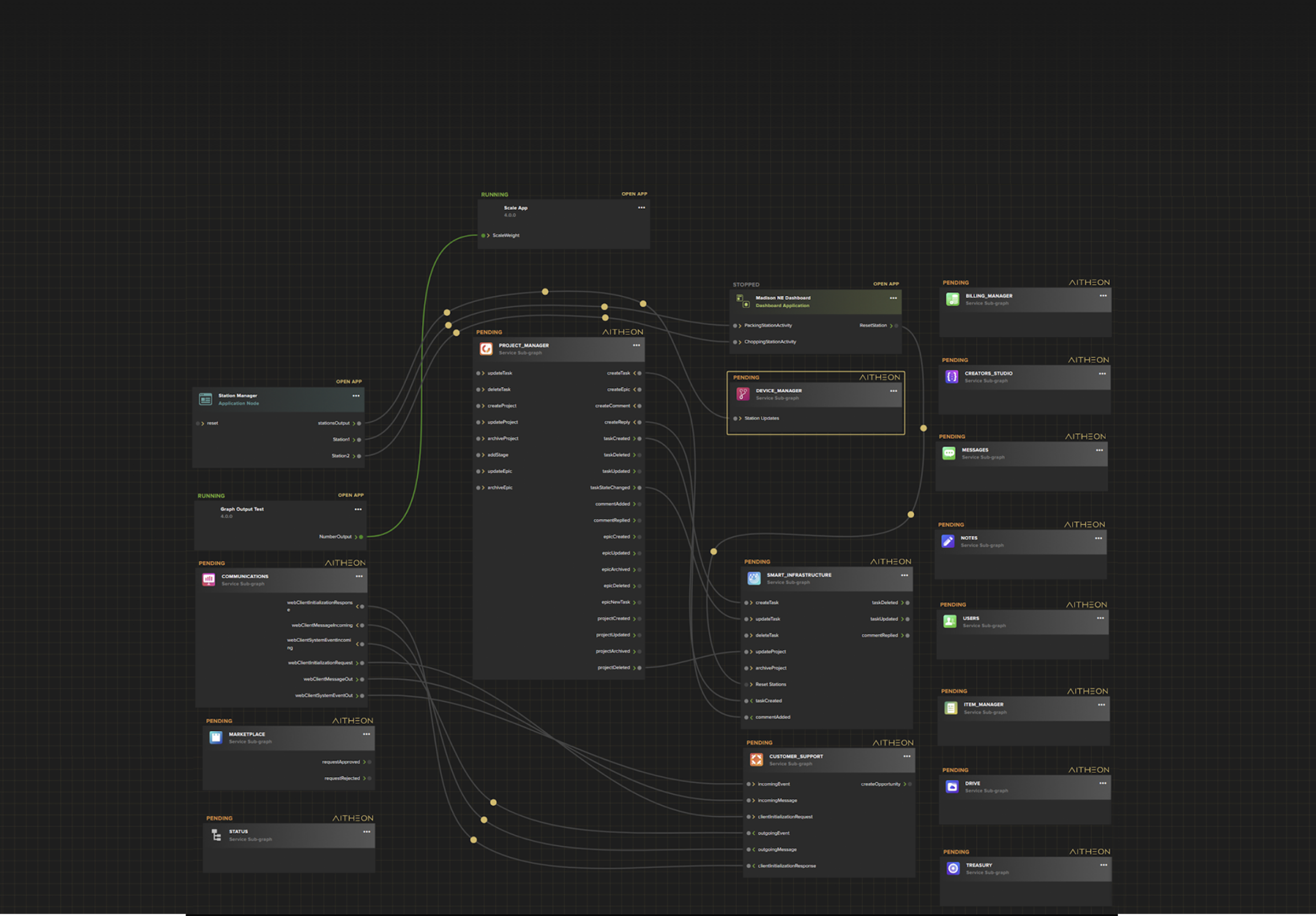Click the CUSTOMER_SUPPORT node icon
The width and height of the screenshot is (1316, 916).
pyautogui.click(x=757, y=760)
